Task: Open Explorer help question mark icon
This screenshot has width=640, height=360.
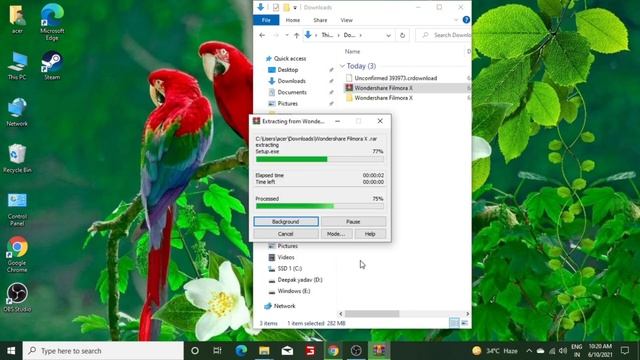Action: [x=466, y=20]
